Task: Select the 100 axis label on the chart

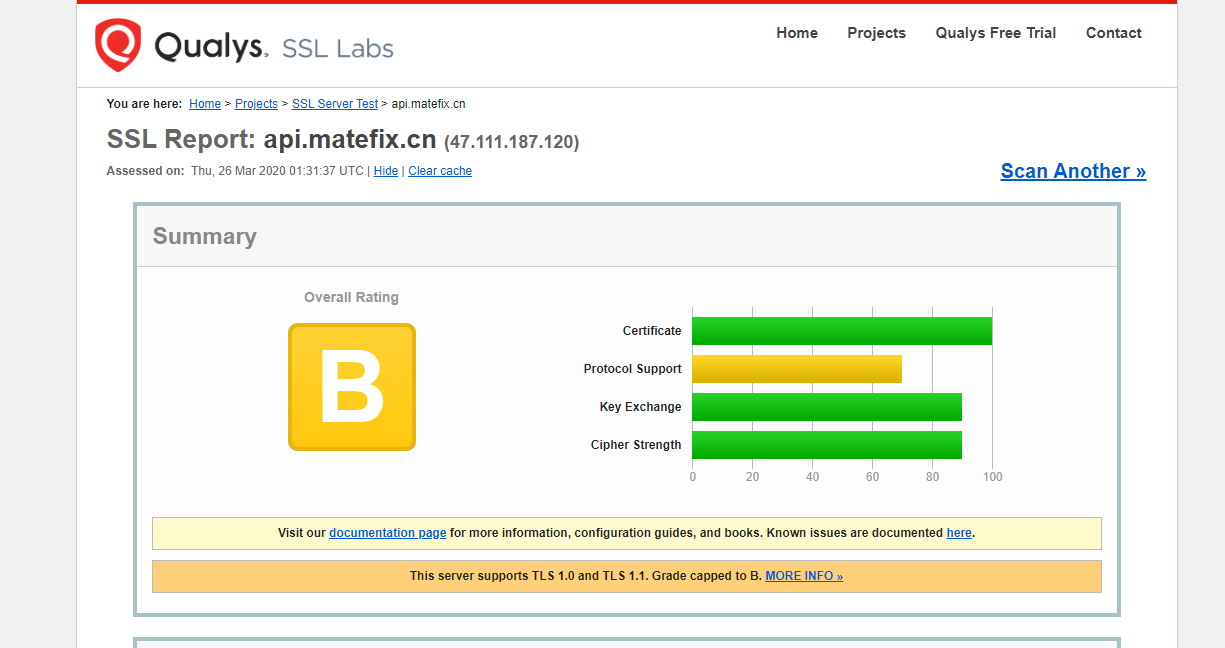Action: tap(992, 477)
